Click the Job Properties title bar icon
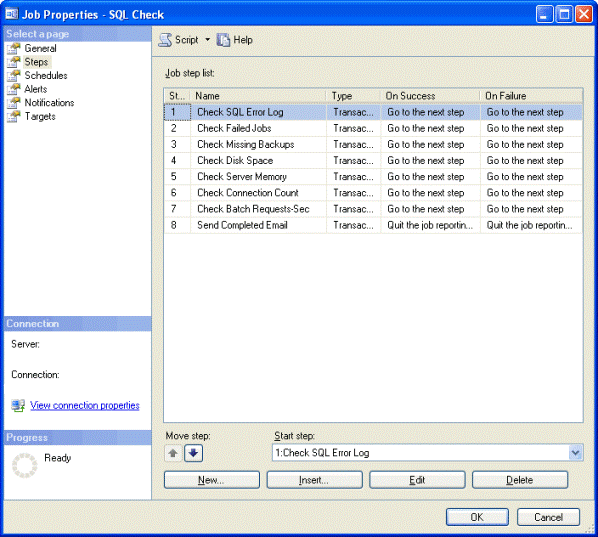The width and height of the screenshot is (598, 537). click(12, 14)
